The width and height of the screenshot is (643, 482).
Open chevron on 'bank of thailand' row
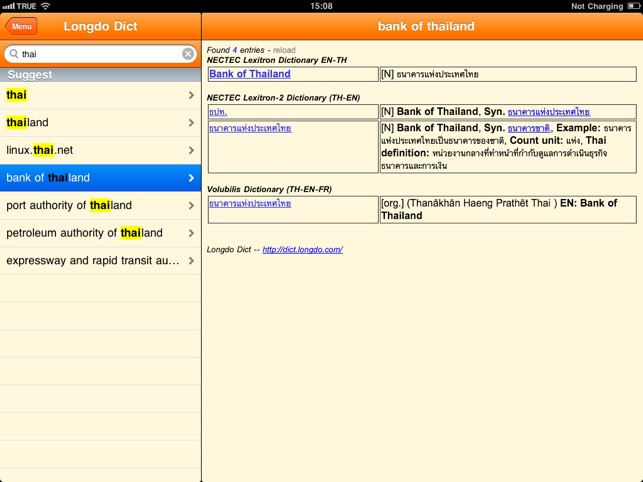click(191, 178)
